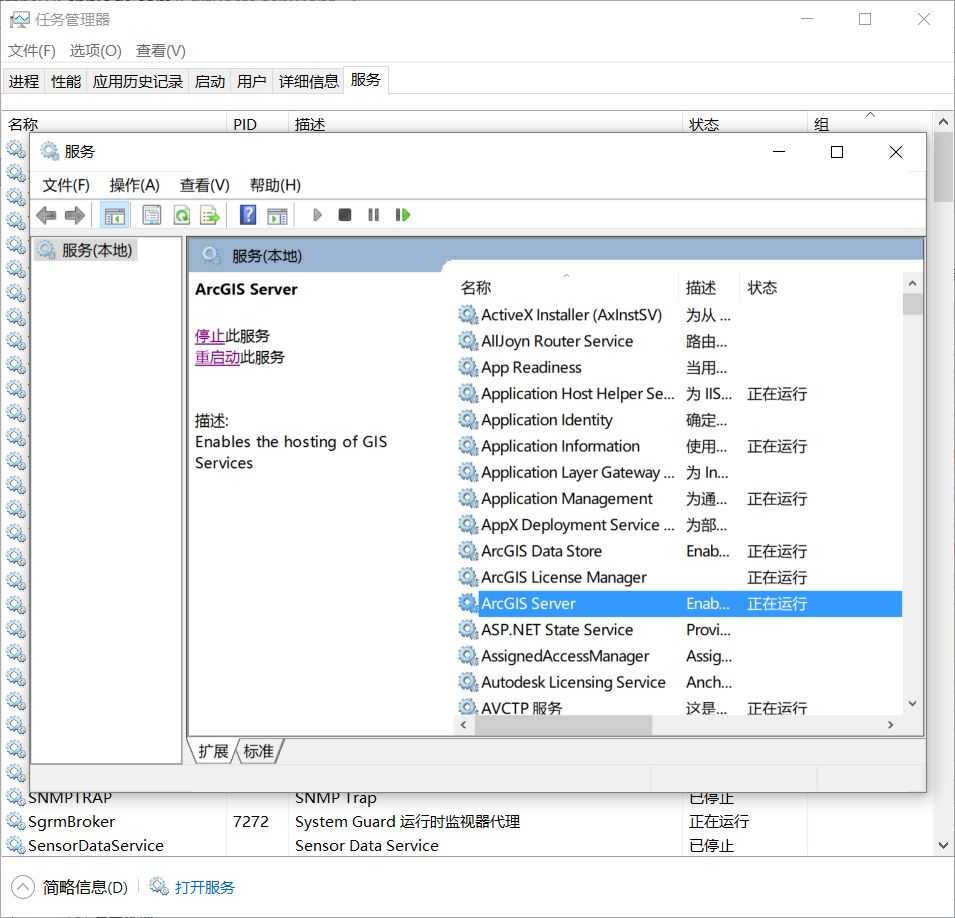
Task: Click 重启动 link to restart service
Action: (x=217, y=357)
